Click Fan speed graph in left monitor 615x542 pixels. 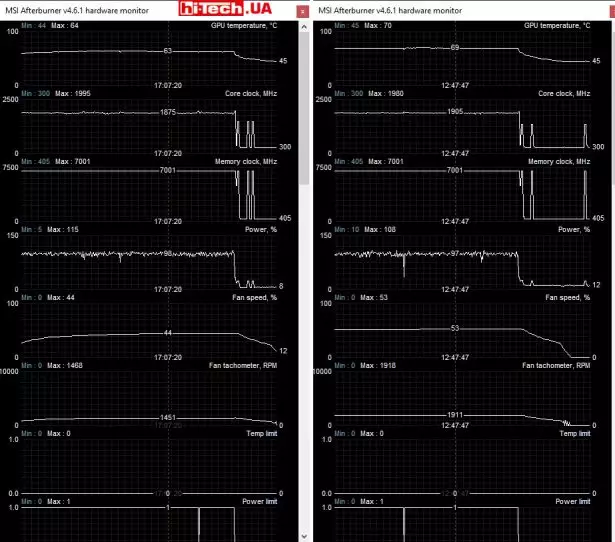(150, 330)
